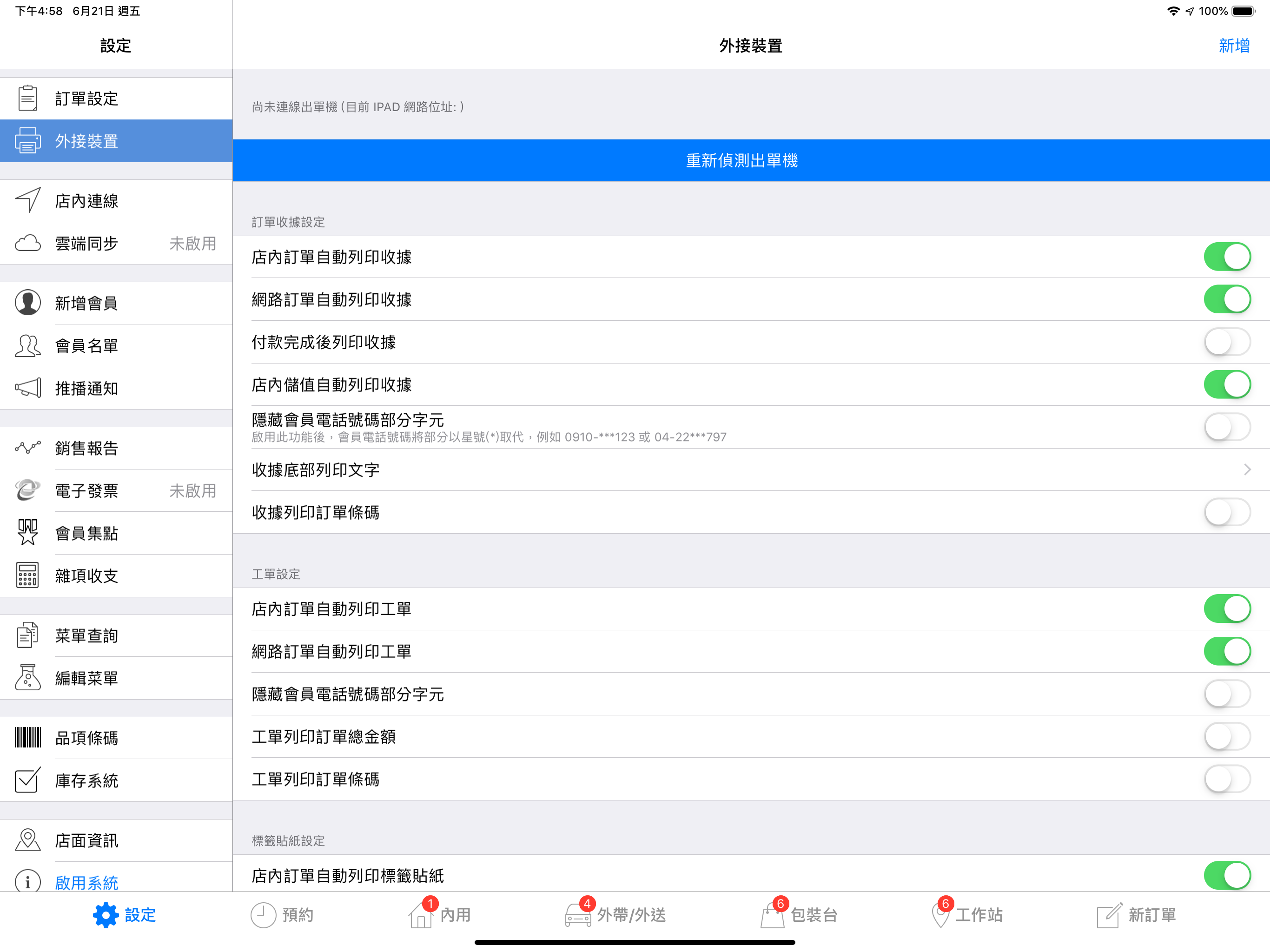
Task: Disable 網路訂單自動列印收據 switch
Action: pos(1227,299)
